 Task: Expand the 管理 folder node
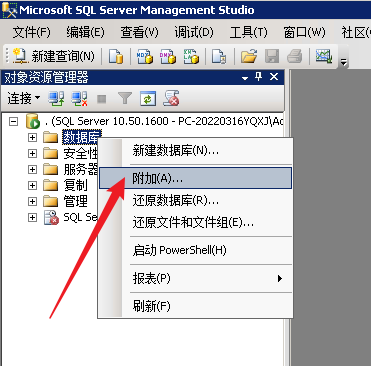point(32,201)
